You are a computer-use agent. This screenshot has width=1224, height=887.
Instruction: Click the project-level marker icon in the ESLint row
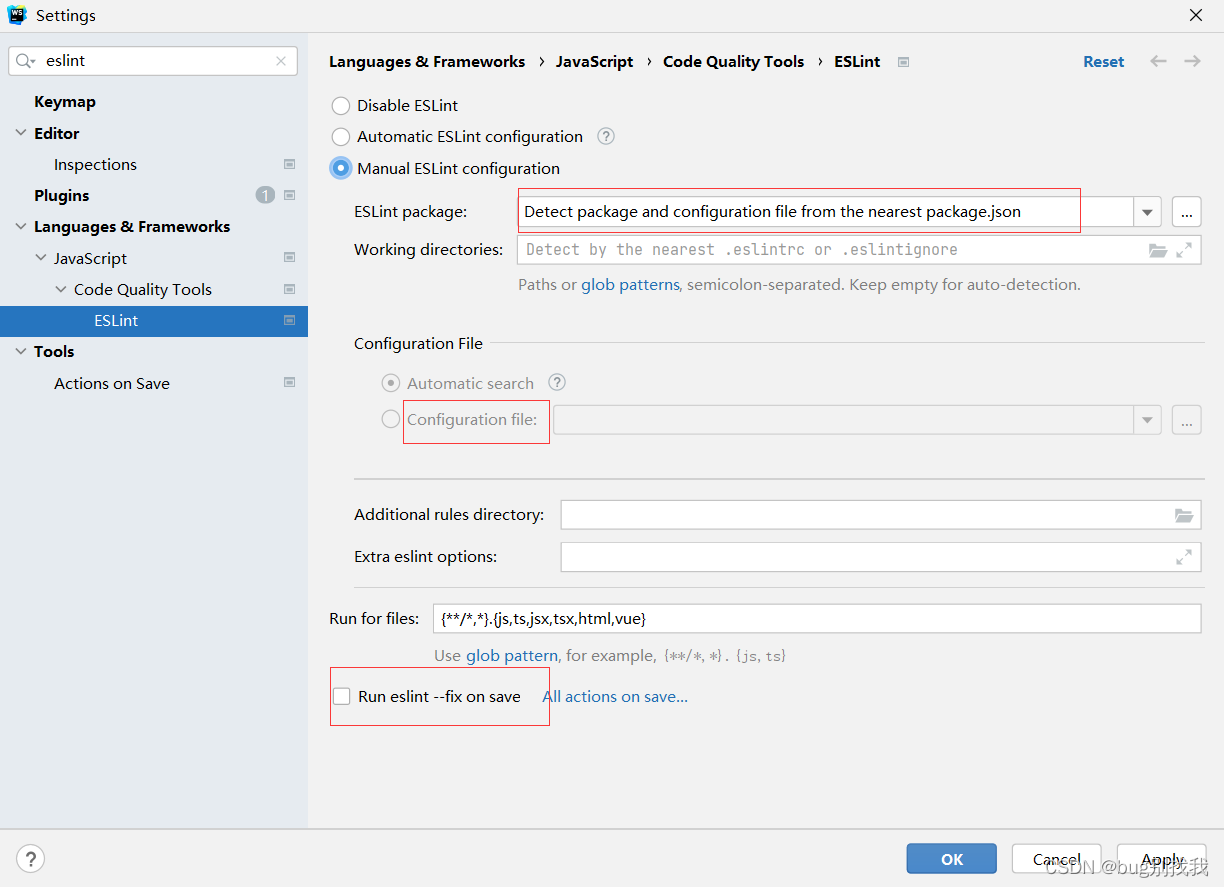[289, 320]
